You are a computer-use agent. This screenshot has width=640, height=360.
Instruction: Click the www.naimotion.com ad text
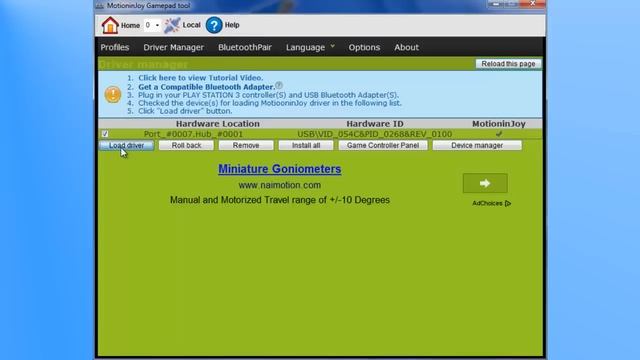click(280, 185)
